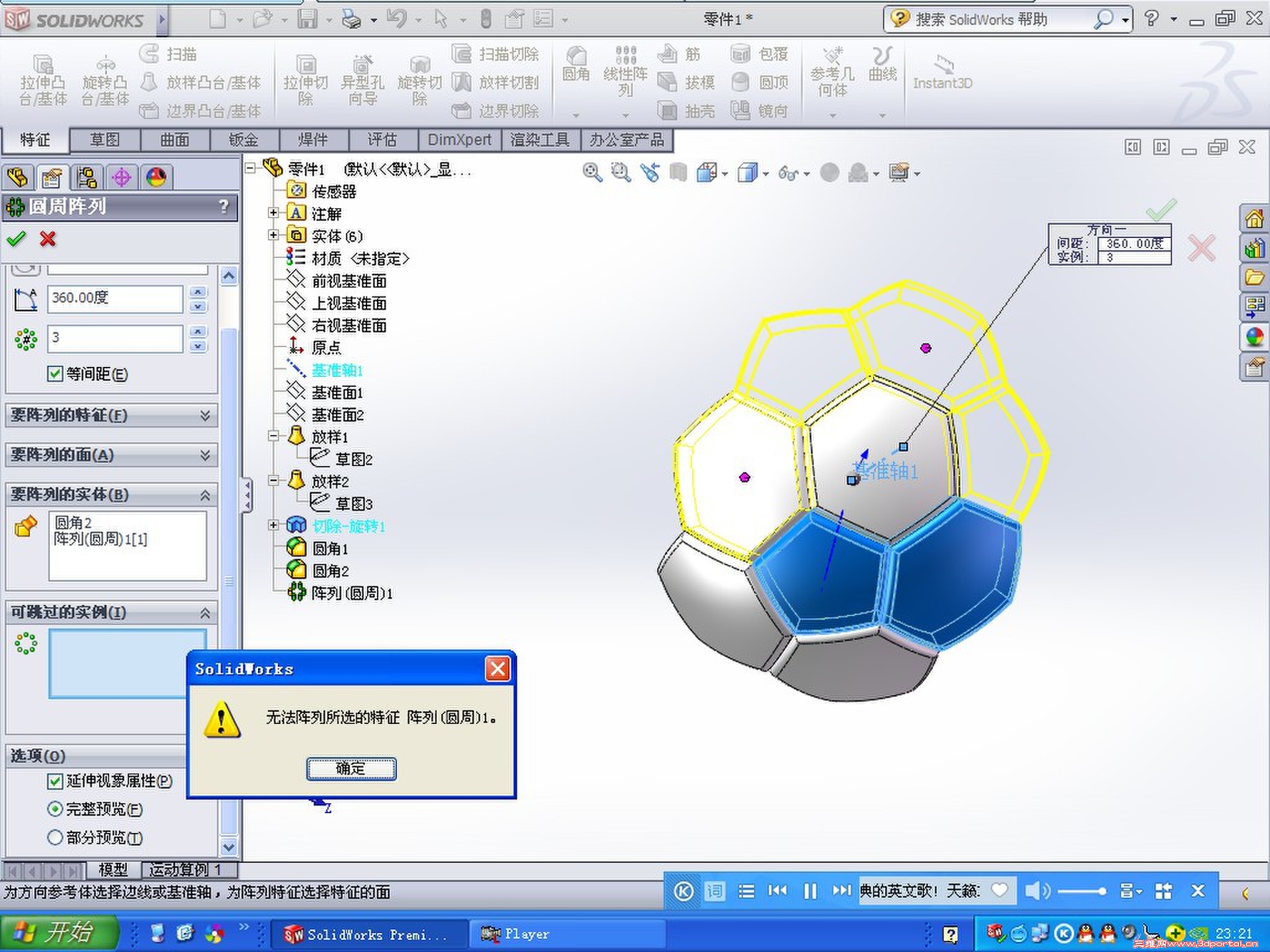This screenshot has height=952, width=1270.
Task: Select the 部分预览 radio button
Action: click(x=56, y=837)
